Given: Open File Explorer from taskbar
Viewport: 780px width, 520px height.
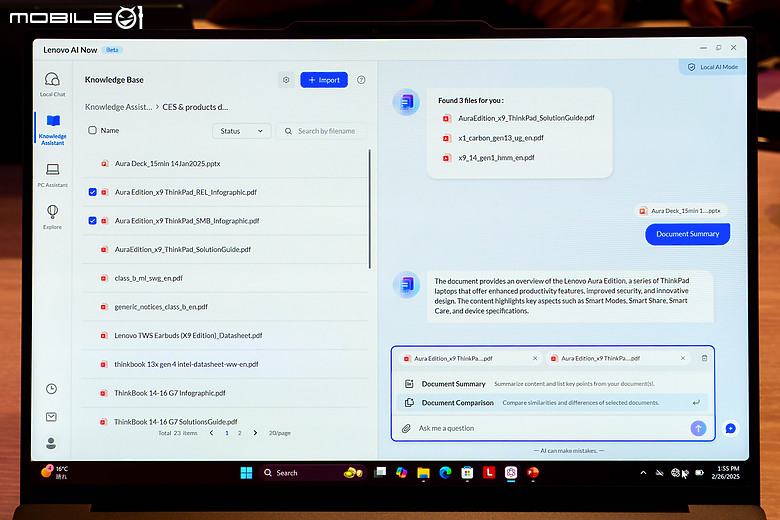Looking at the screenshot, I should (x=423, y=473).
